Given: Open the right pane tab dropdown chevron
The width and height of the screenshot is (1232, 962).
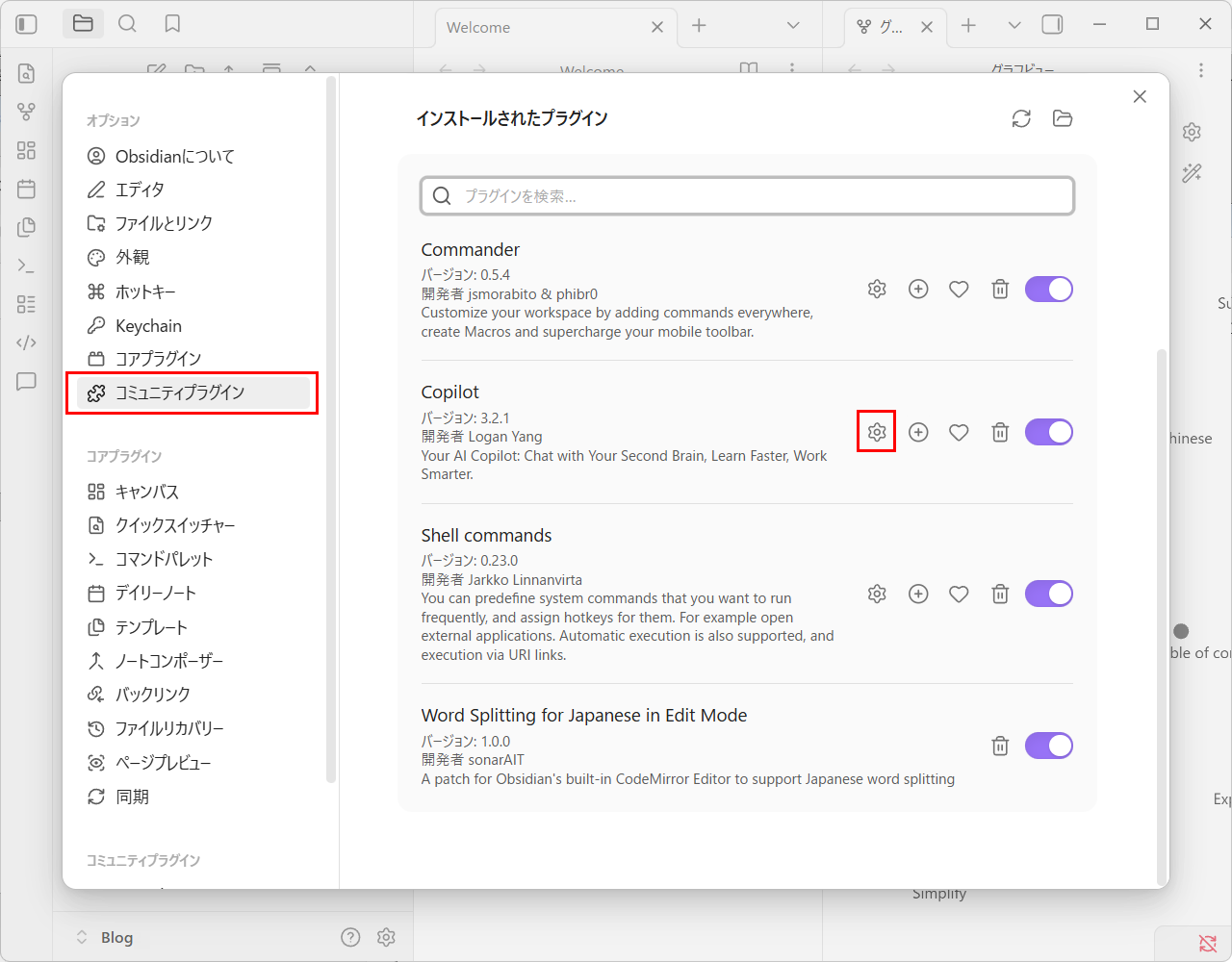Looking at the screenshot, I should [1014, 26].
